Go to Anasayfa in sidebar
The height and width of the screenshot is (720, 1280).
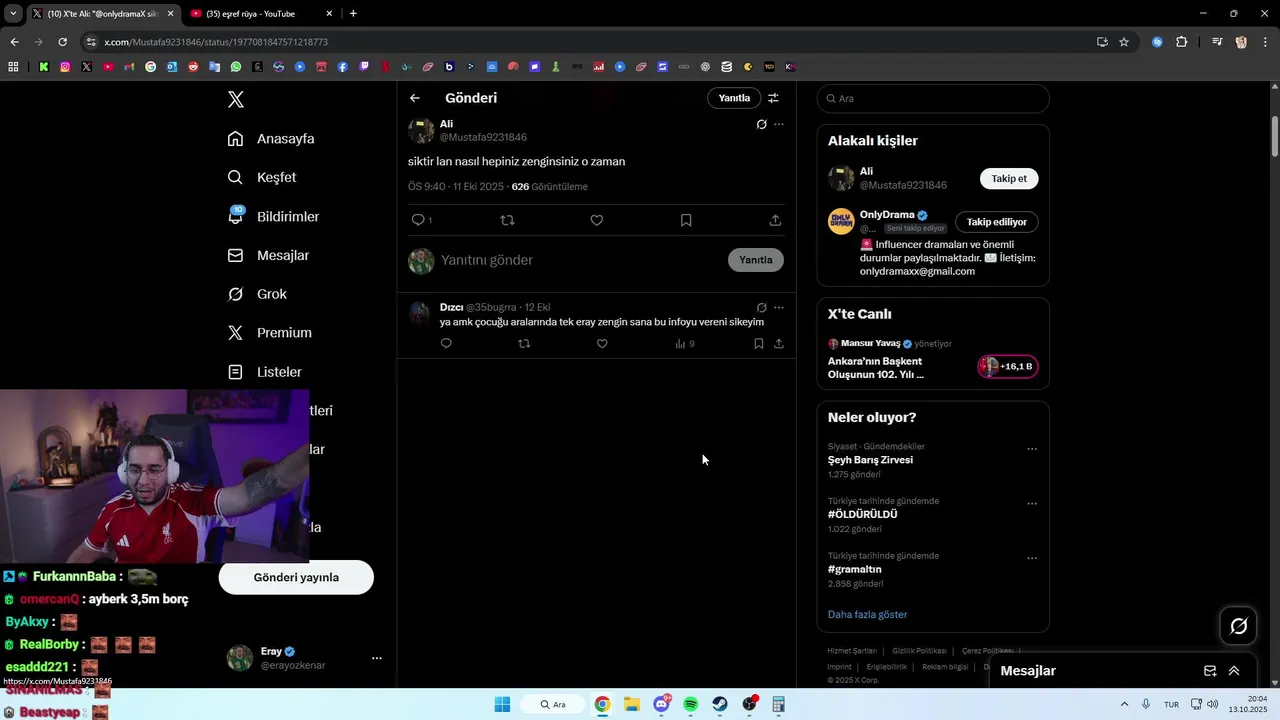pyautogui.click(x=271, y=139)
